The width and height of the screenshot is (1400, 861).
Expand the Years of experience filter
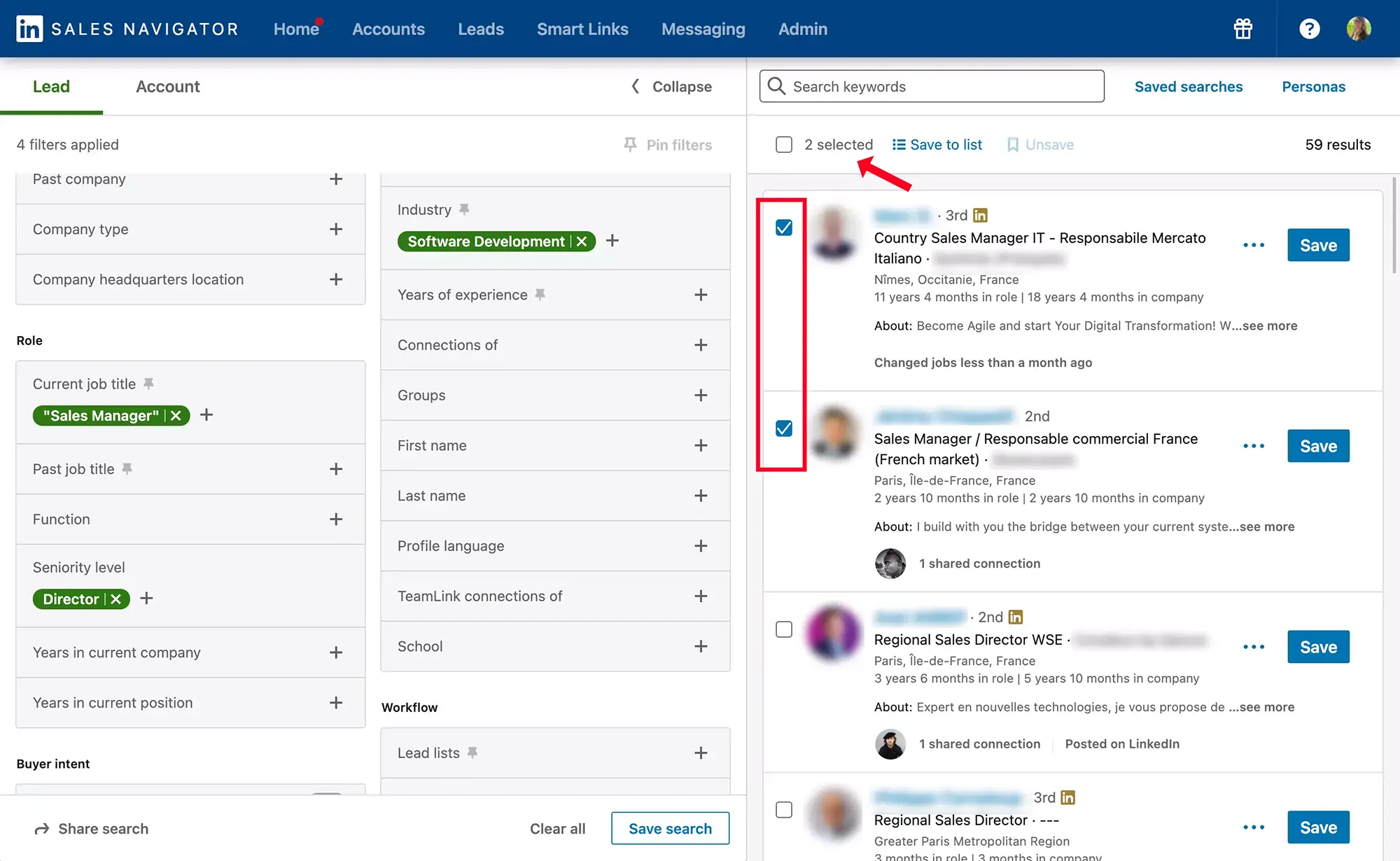pyautogui.click(x=700, y=295)
